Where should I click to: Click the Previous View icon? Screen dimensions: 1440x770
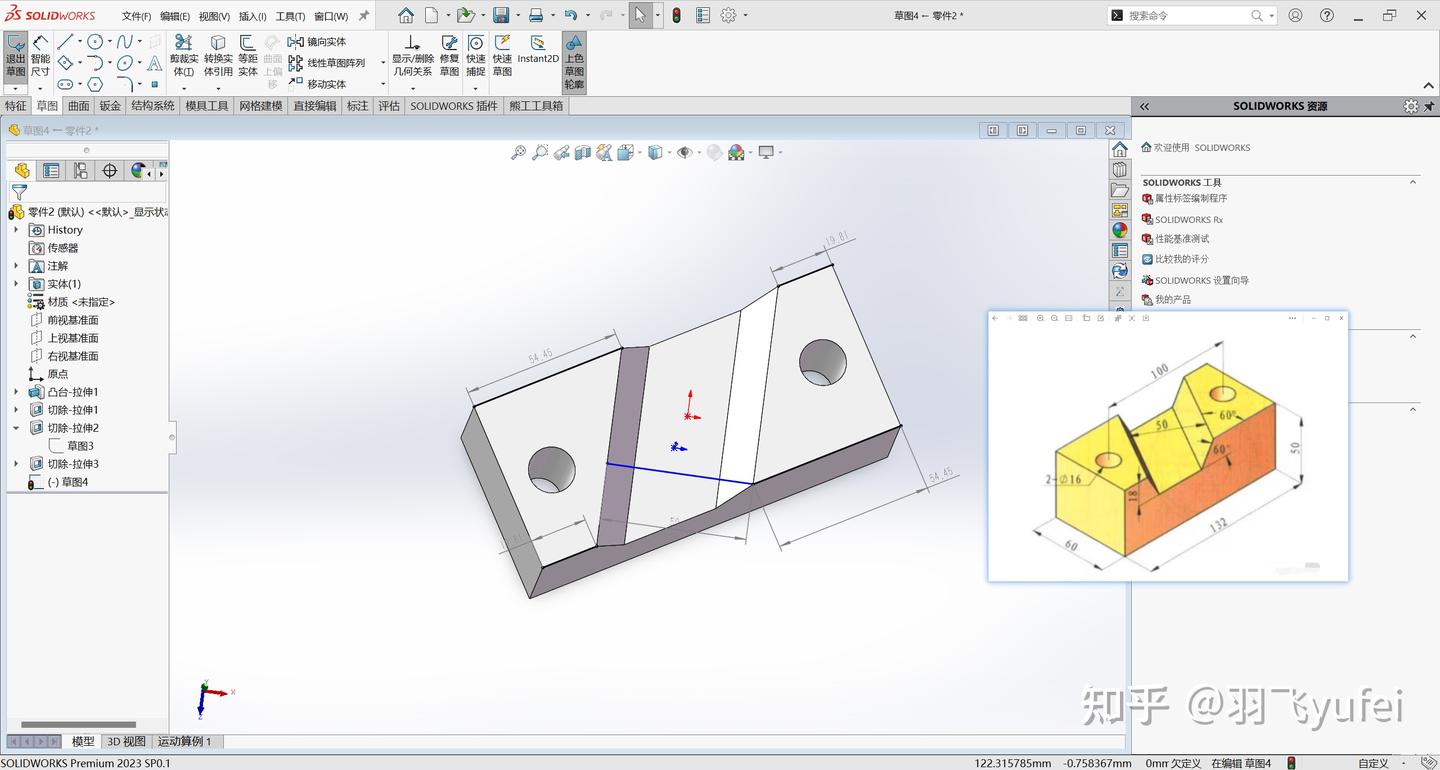pyautogui.click(x=561, y=153)
